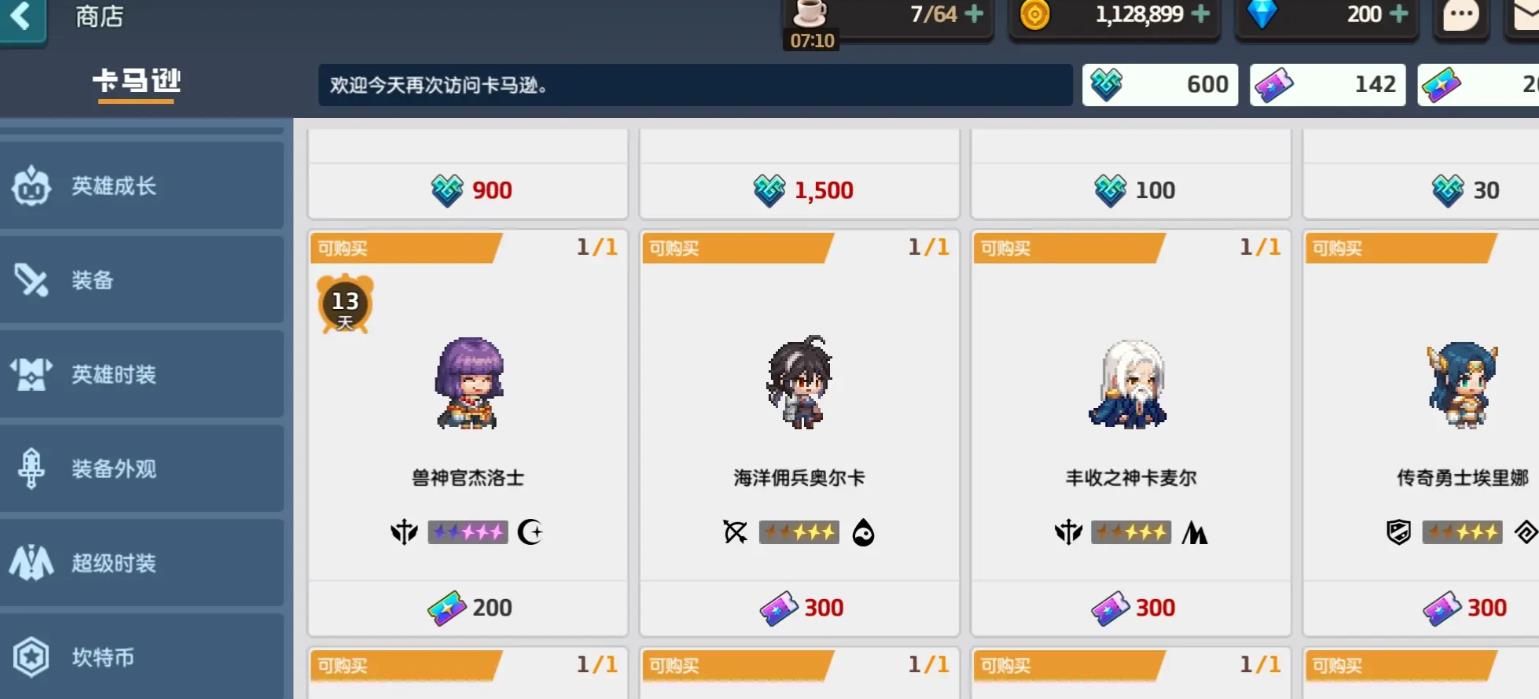Tap the 142 purple ticket currency
Image resolution: width=1539 pixels, height=699 pixels.
[1329, 85]
